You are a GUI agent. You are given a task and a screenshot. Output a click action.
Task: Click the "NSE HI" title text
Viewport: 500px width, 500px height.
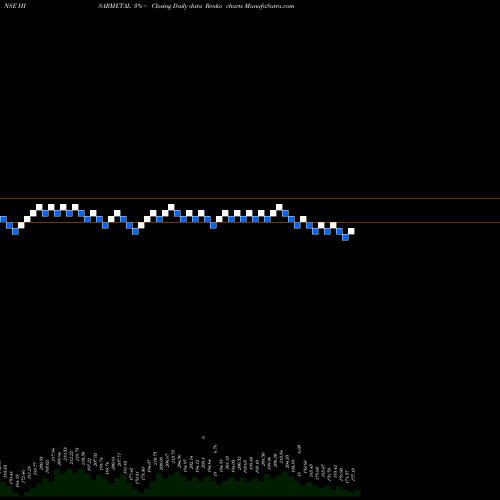coord(15,6)
